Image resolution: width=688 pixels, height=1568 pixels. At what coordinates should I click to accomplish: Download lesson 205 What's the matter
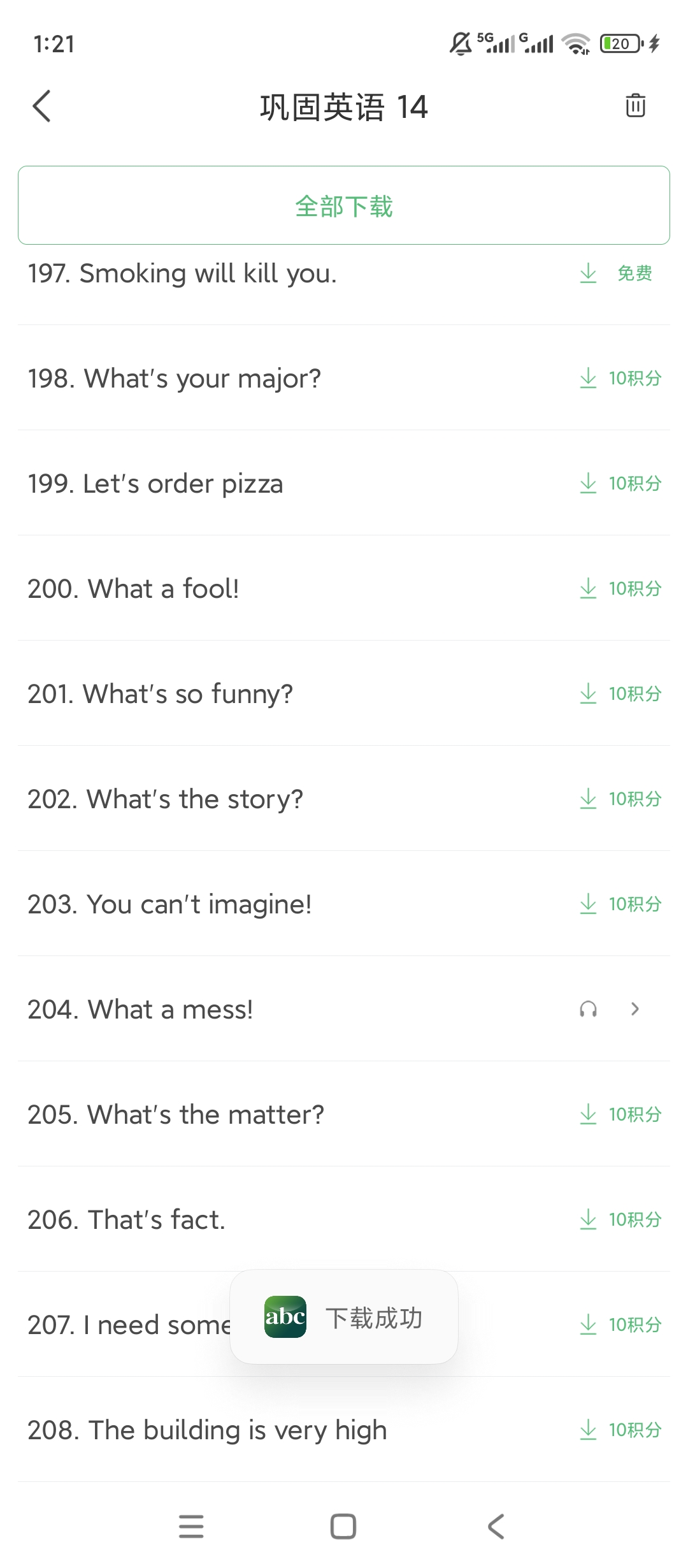(x=588, y=1114)
